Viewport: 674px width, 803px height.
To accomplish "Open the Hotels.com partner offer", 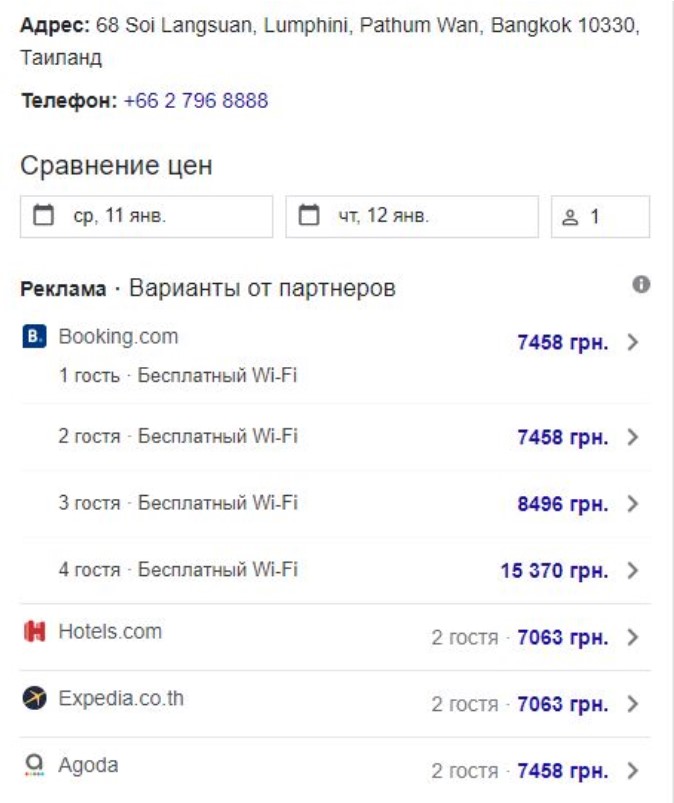I will point(110,632).
